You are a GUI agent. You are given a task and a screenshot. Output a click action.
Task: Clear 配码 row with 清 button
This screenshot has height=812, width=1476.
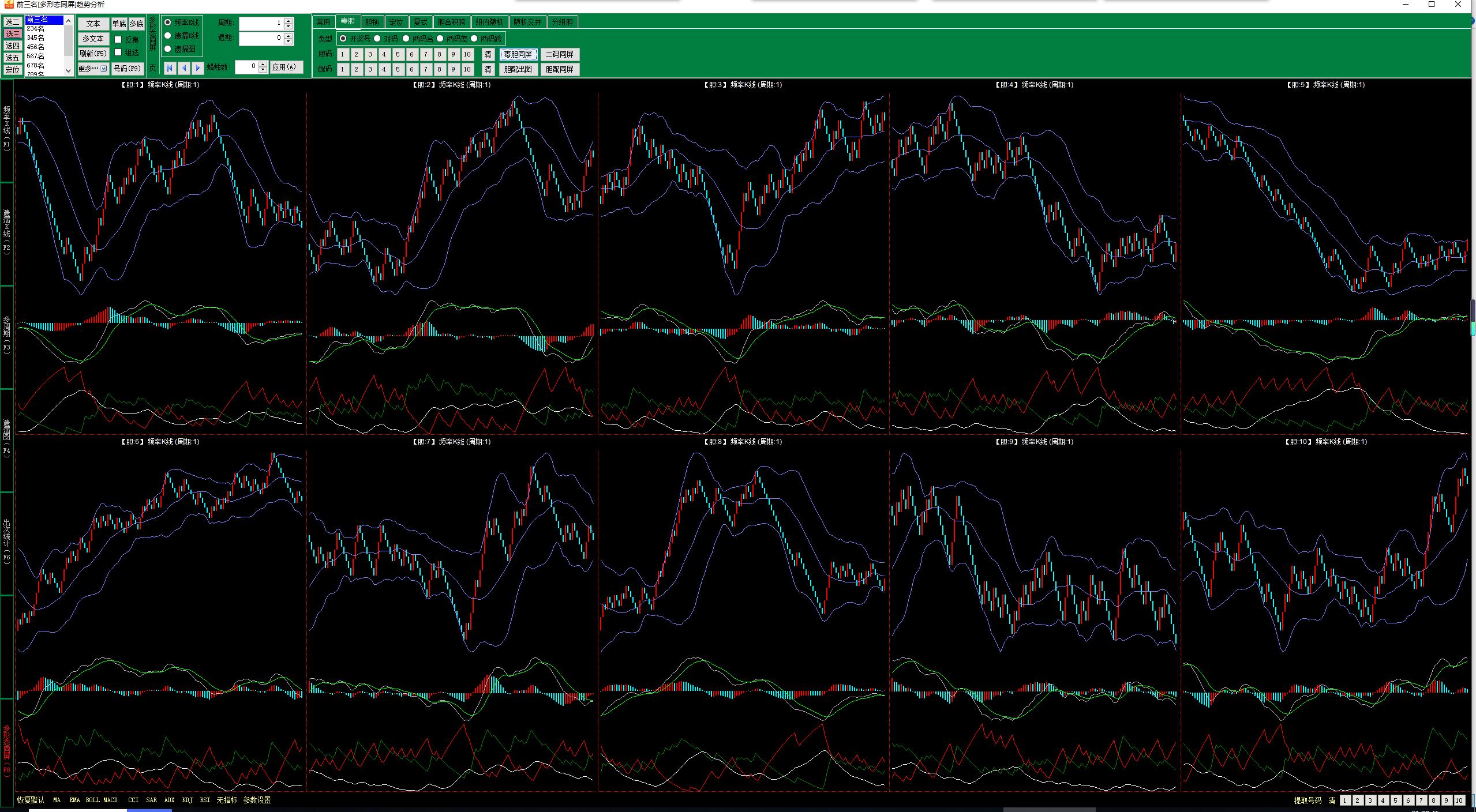488,69
